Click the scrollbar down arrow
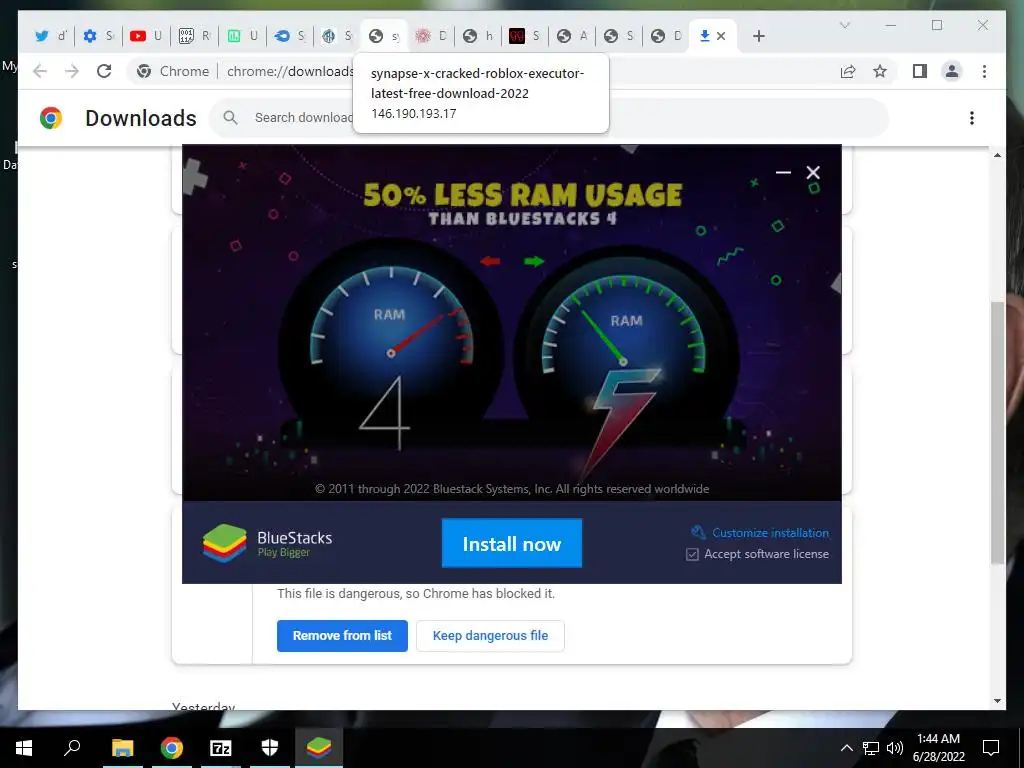This screenshot has width=1024, height=768. pyautogui.click(x=997, y=701)
